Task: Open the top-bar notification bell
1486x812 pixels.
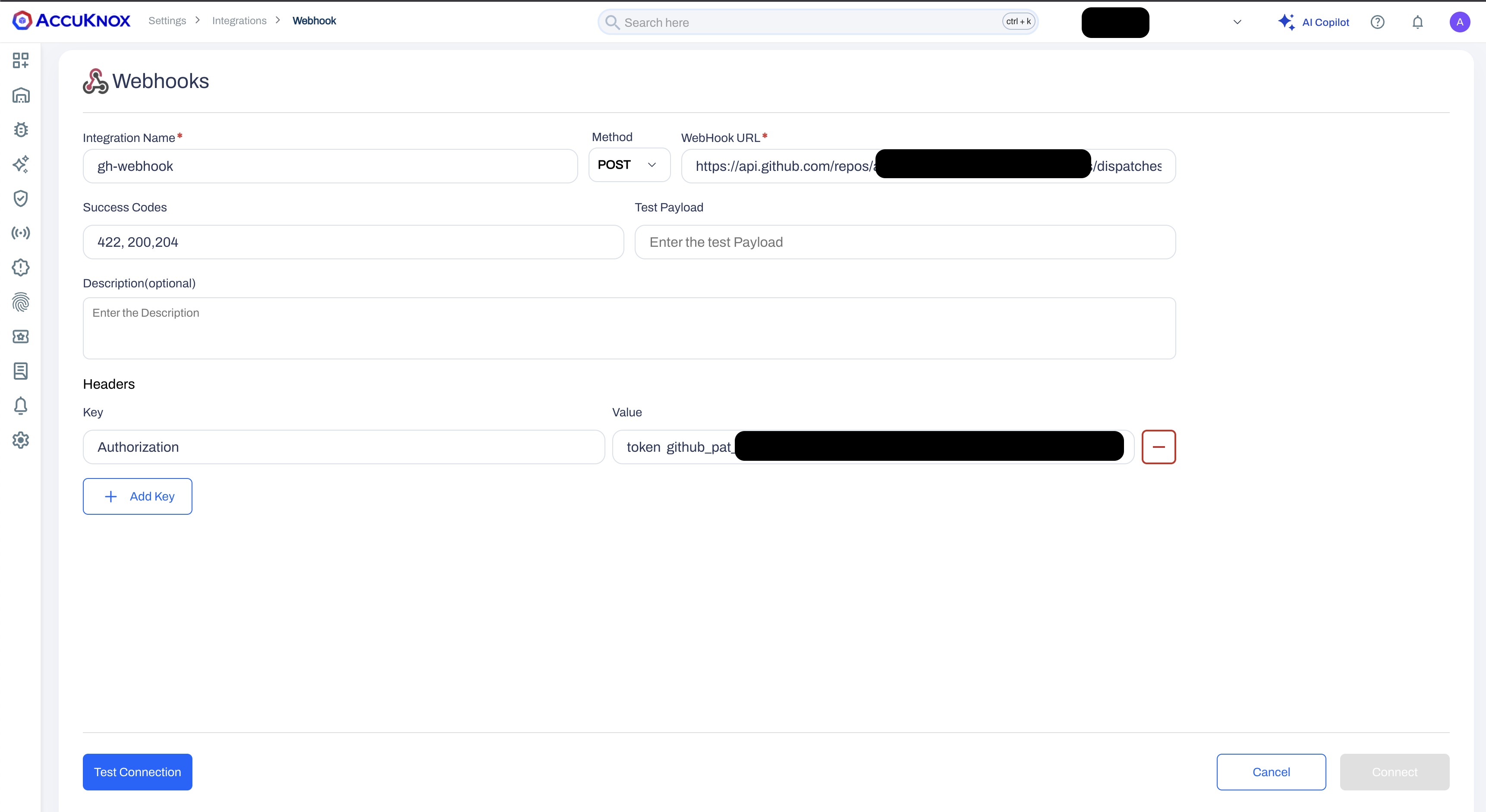Action: (1417, 22)
